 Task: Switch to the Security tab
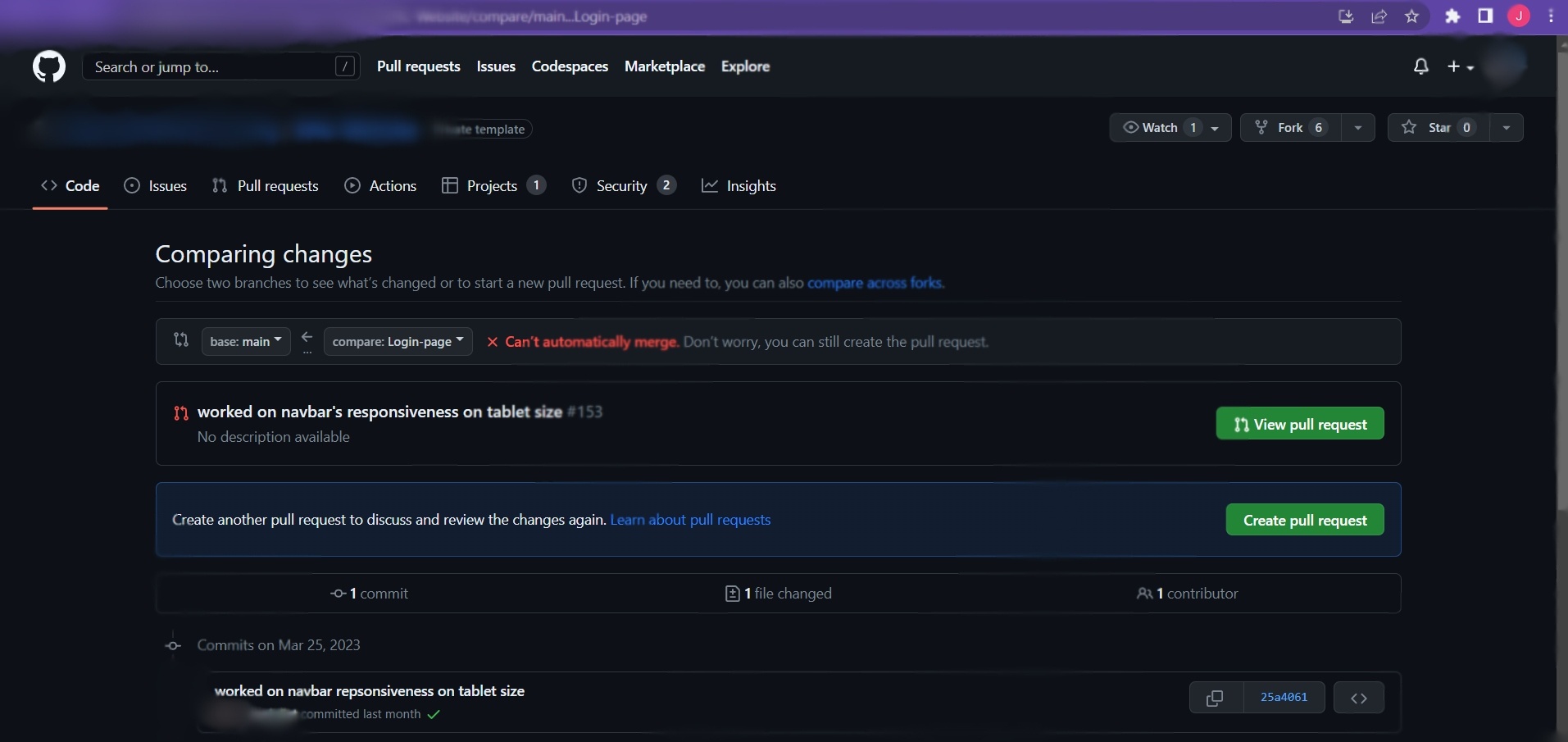coord(621,185)
